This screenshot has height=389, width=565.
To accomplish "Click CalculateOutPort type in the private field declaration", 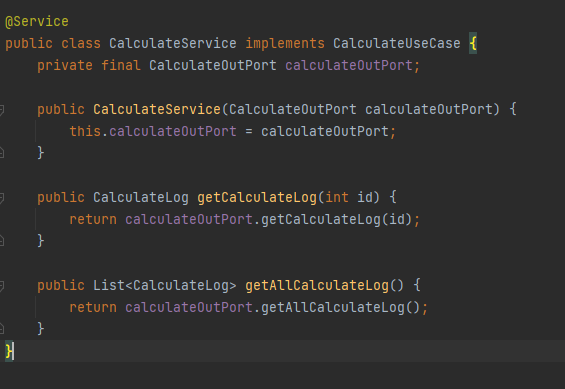I will (x=213, y=66).
